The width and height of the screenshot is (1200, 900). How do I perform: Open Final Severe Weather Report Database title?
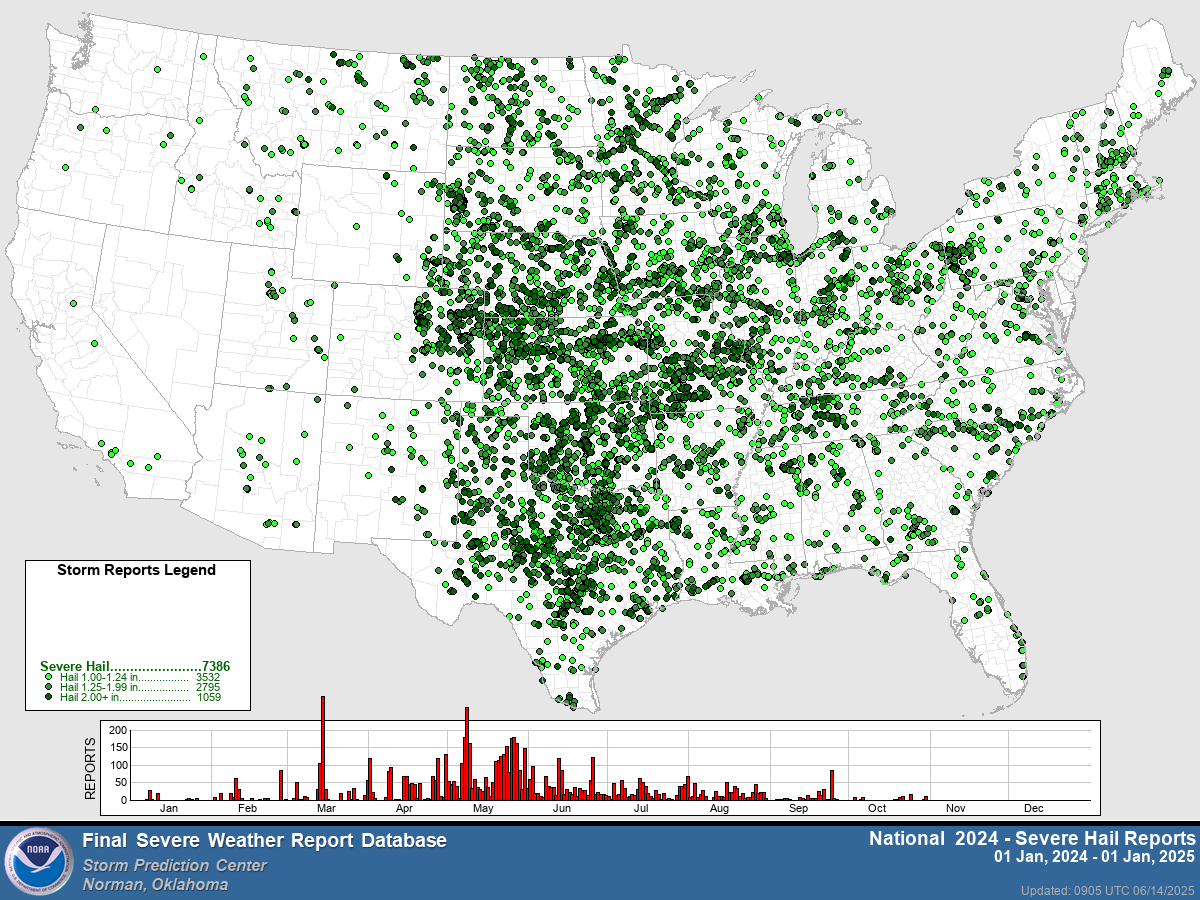(264, 841)
